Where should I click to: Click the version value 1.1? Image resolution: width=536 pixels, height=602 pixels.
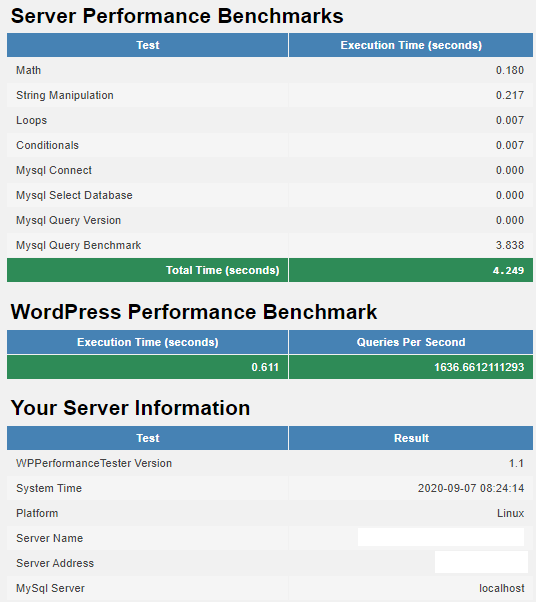516,463
